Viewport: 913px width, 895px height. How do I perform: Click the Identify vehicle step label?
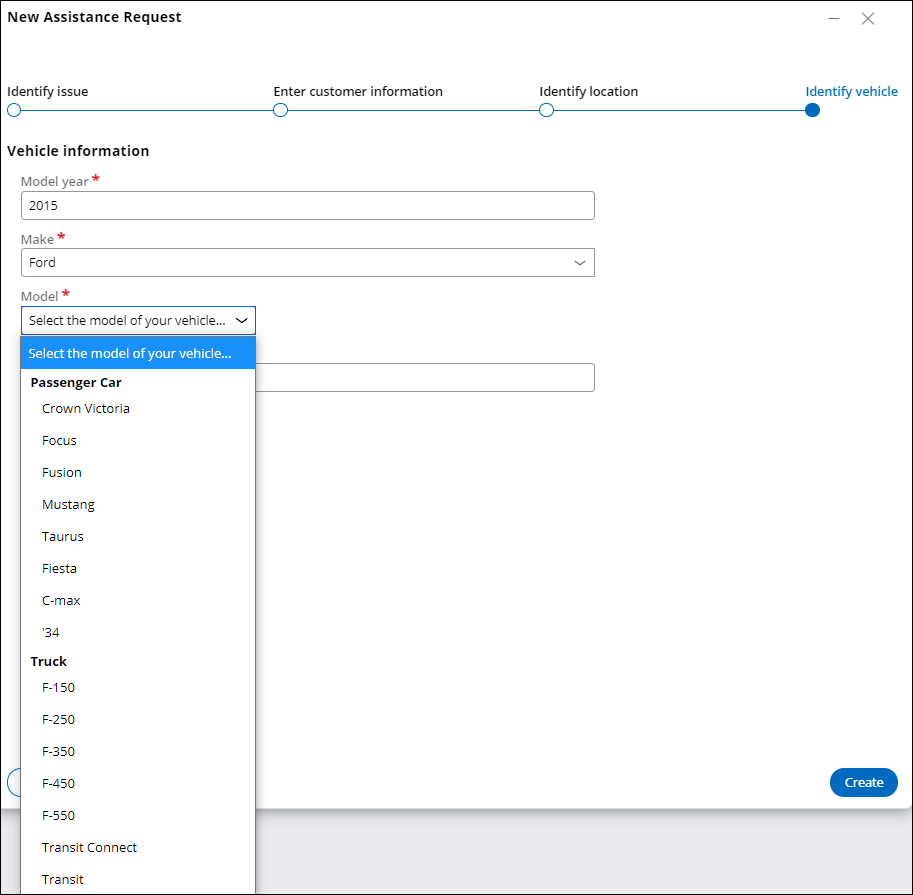pos(851,91)
